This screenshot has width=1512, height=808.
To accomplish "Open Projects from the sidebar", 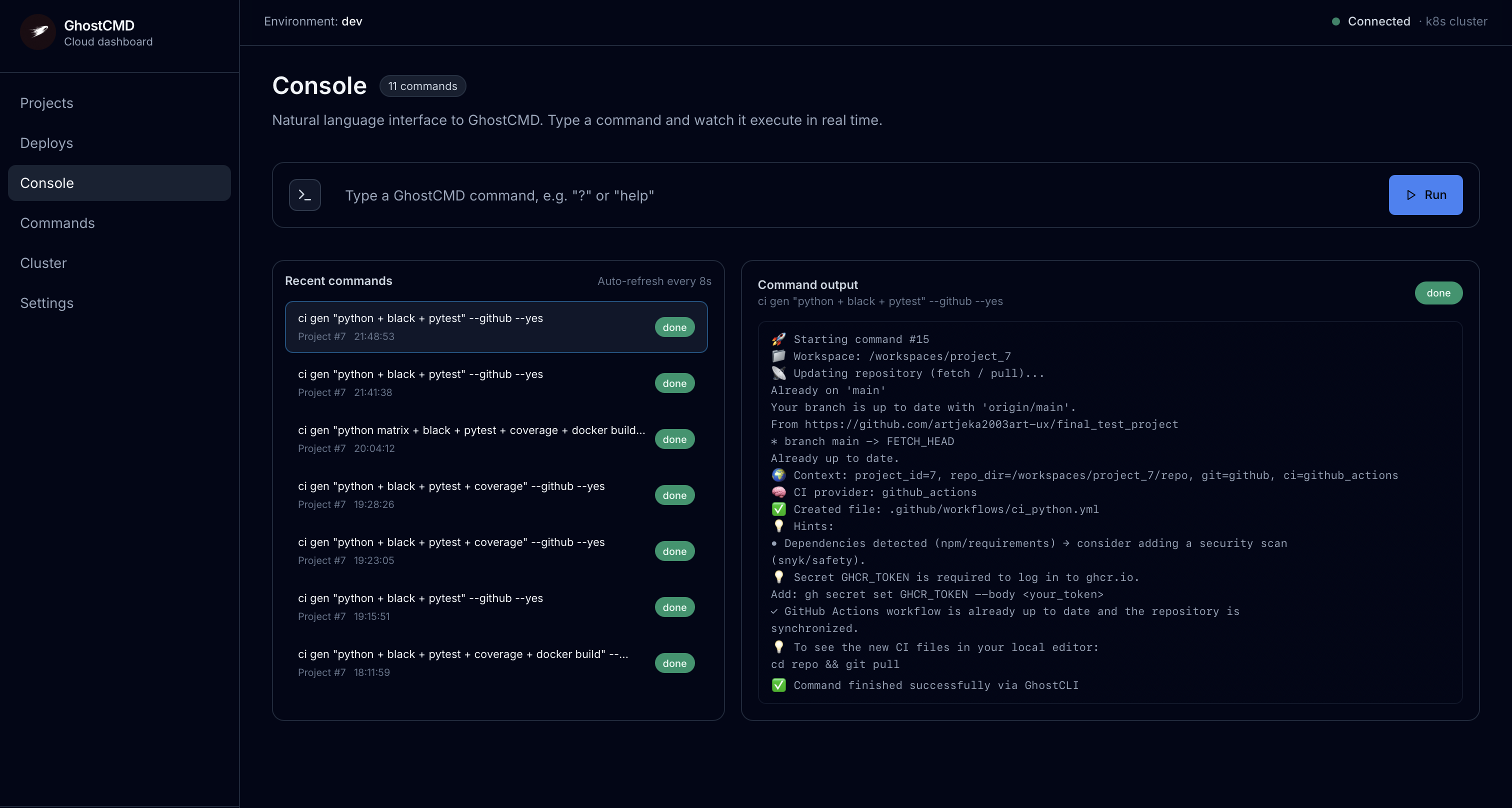I will pyautogui.click(x=46, y=102).
